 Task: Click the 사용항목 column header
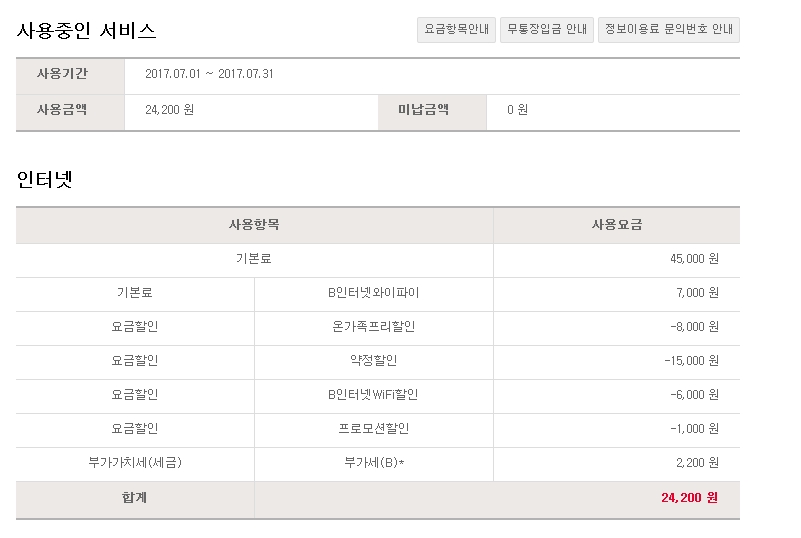(254, 225)
